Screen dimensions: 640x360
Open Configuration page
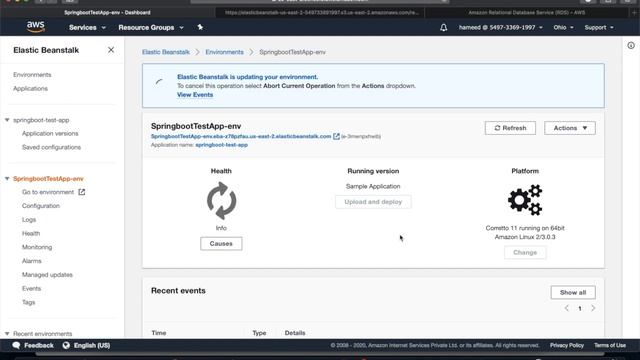(41, 206)
